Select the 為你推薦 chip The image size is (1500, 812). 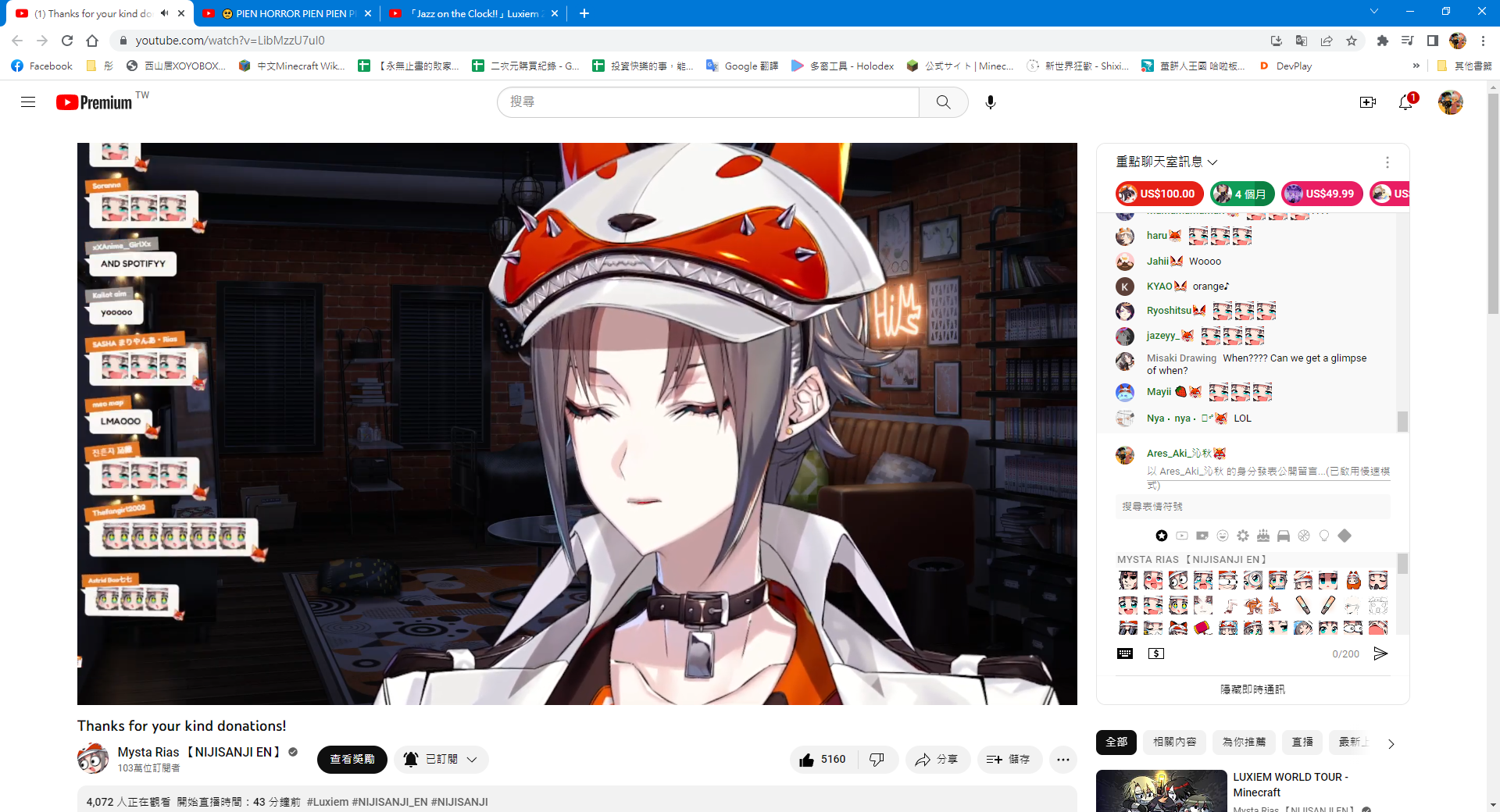point(1245,743)
